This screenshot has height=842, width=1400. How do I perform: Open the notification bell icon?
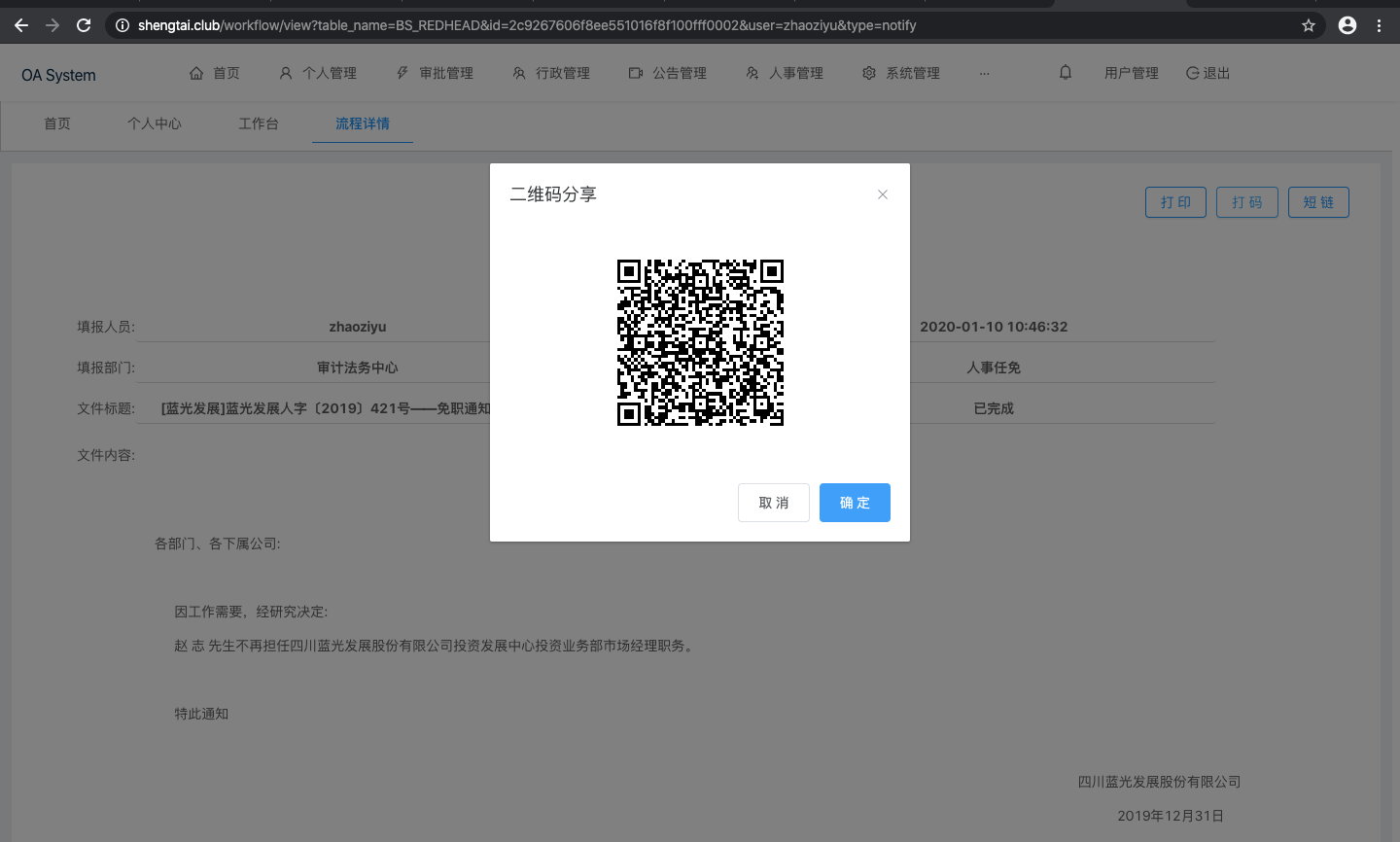1065,72
